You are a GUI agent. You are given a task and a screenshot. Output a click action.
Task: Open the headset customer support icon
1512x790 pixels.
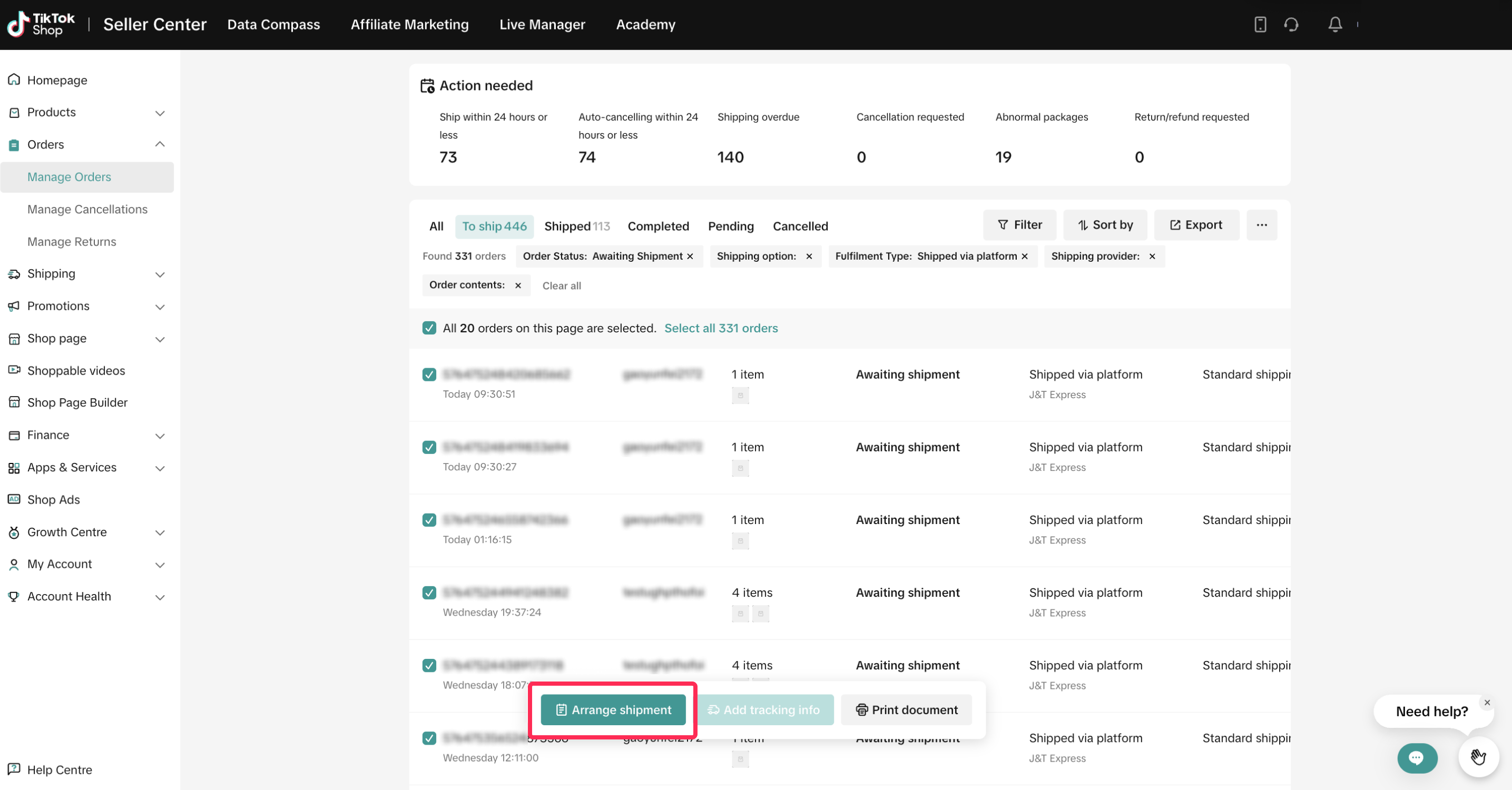click(1291, 24)
